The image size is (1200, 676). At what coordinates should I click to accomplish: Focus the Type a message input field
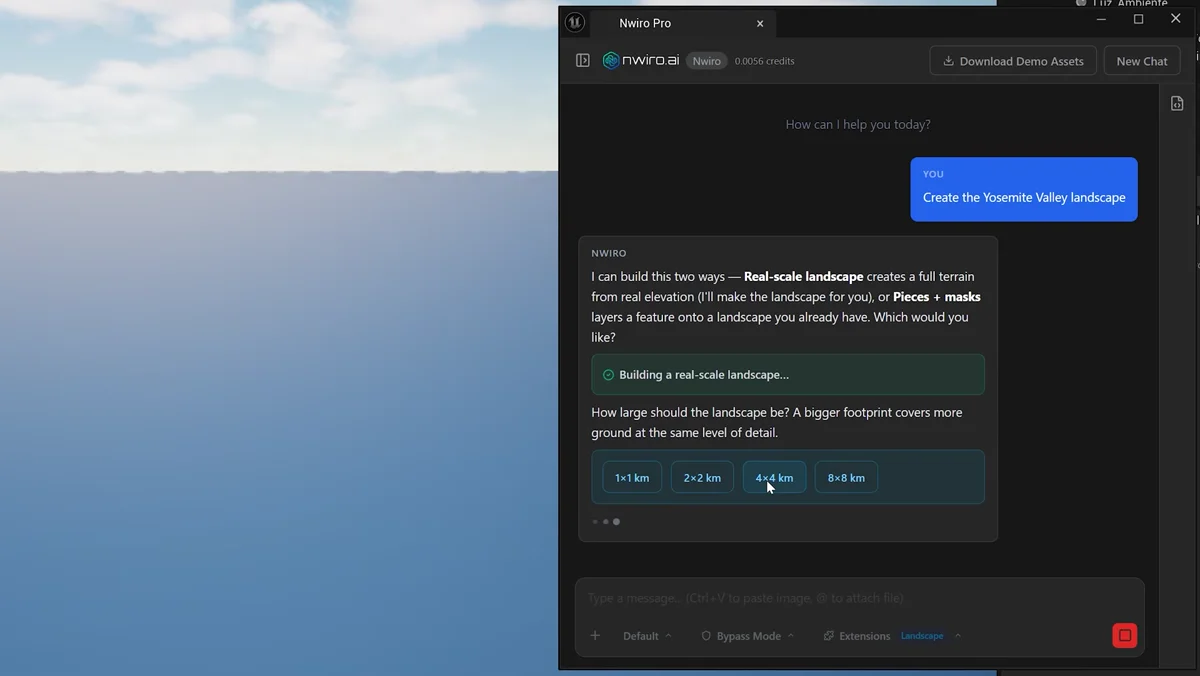859,598
